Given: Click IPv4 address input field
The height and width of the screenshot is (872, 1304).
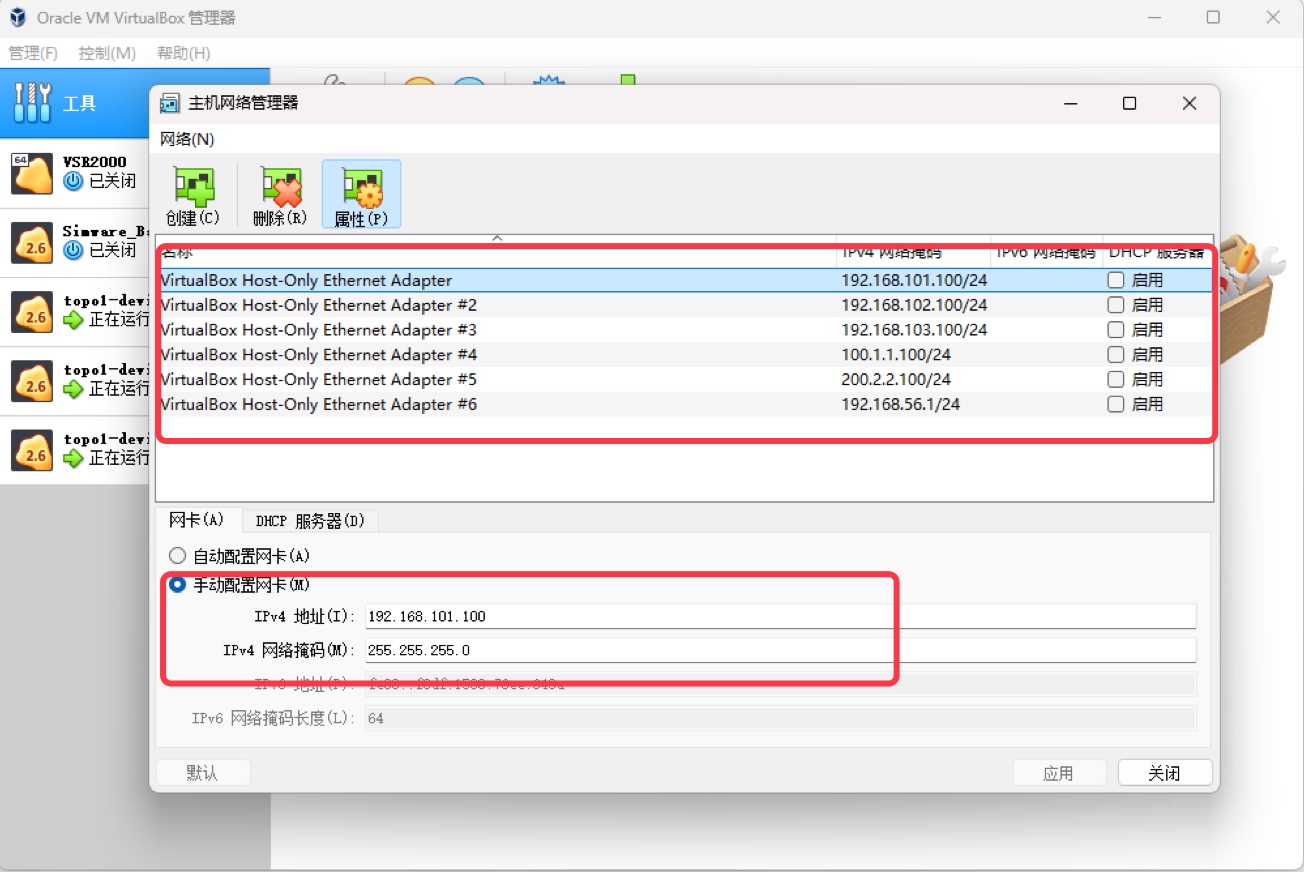Looking at the screenshot, I should point(781,616).
